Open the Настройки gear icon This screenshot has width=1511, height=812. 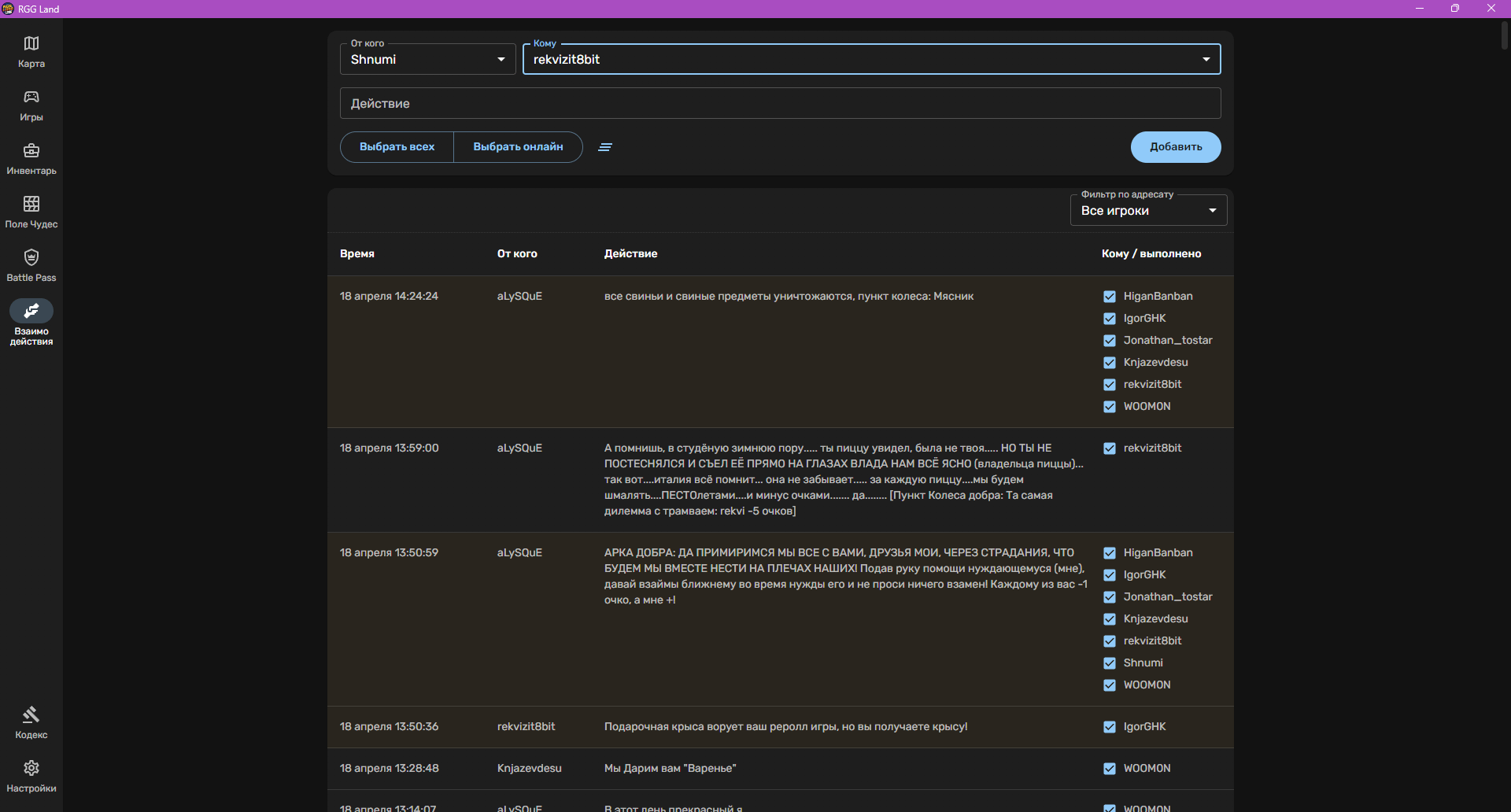31,769
